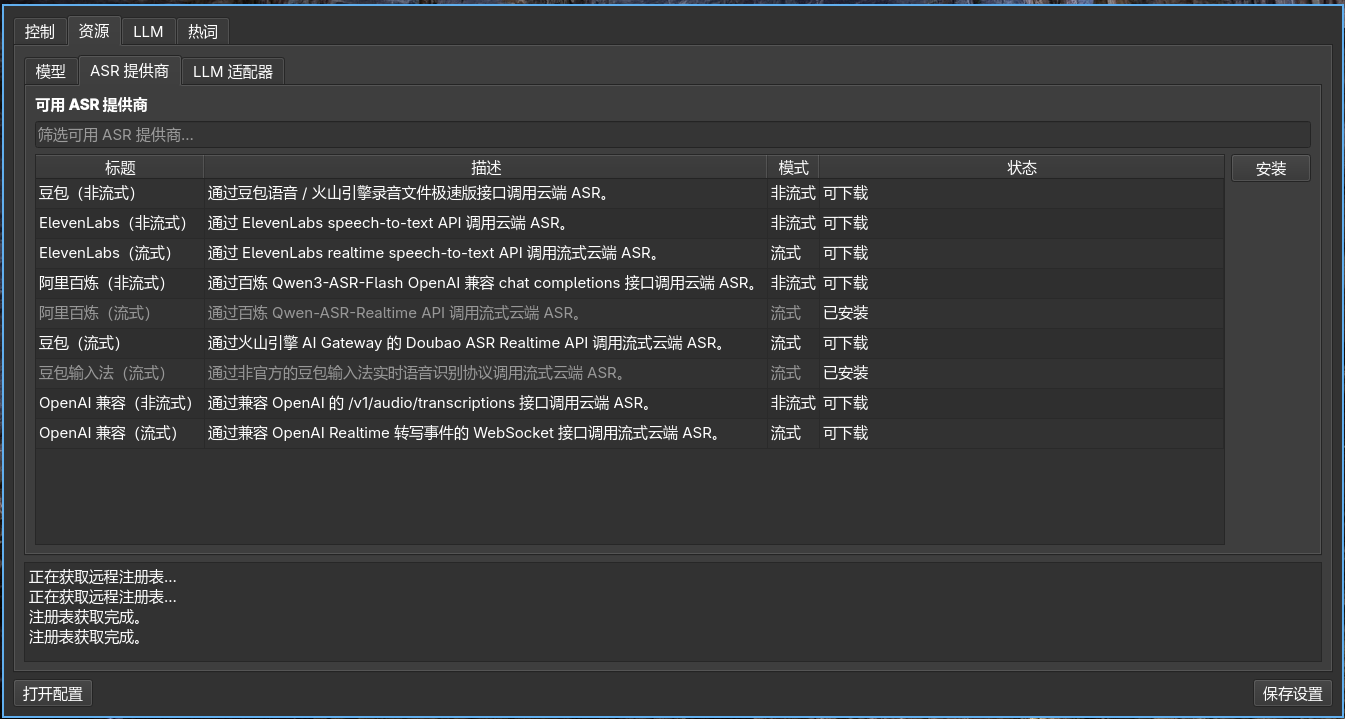Click the 状态 column header
This screenshot has width=1345, height=719.
click(1021, 168)
